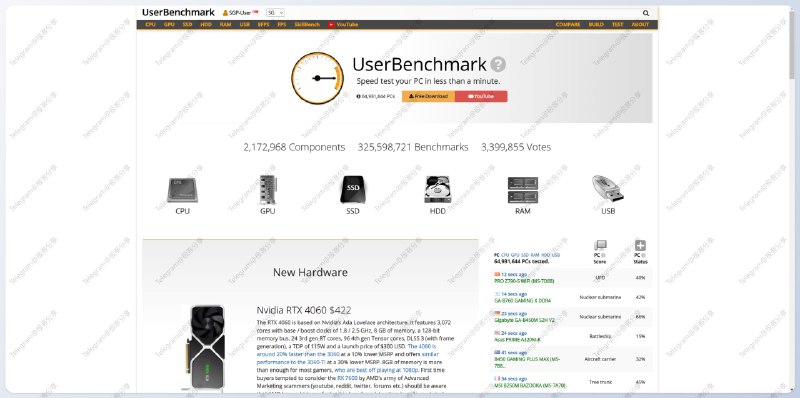Open the RAM memory sticks category icon
This screenshot has height=398, width=800.
[523, 190]
